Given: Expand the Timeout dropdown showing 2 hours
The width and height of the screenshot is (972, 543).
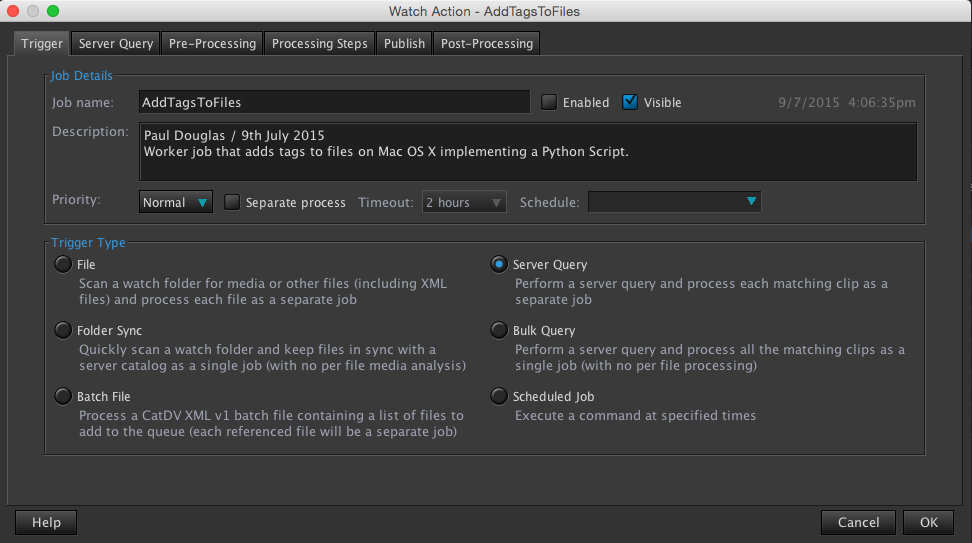Looking at the screenshot, I should [x=464, y=203].
